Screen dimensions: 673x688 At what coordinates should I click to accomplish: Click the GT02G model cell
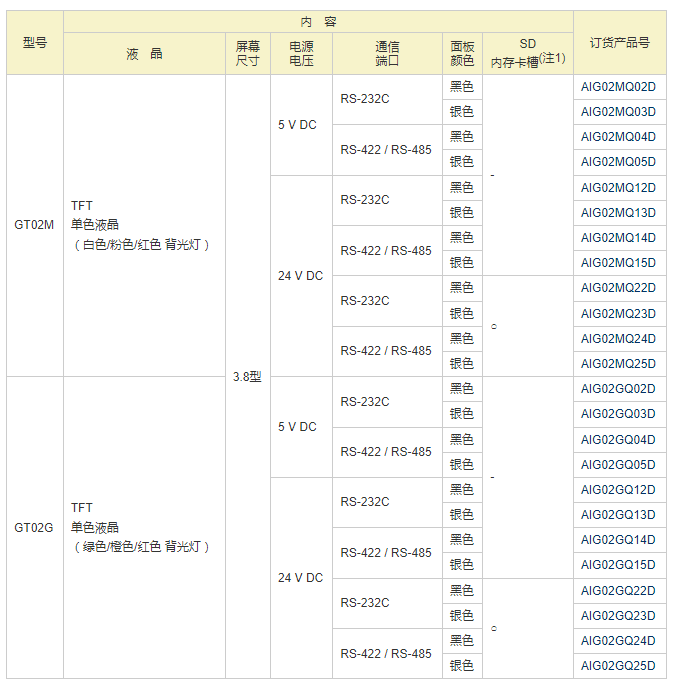coord(34,527)
